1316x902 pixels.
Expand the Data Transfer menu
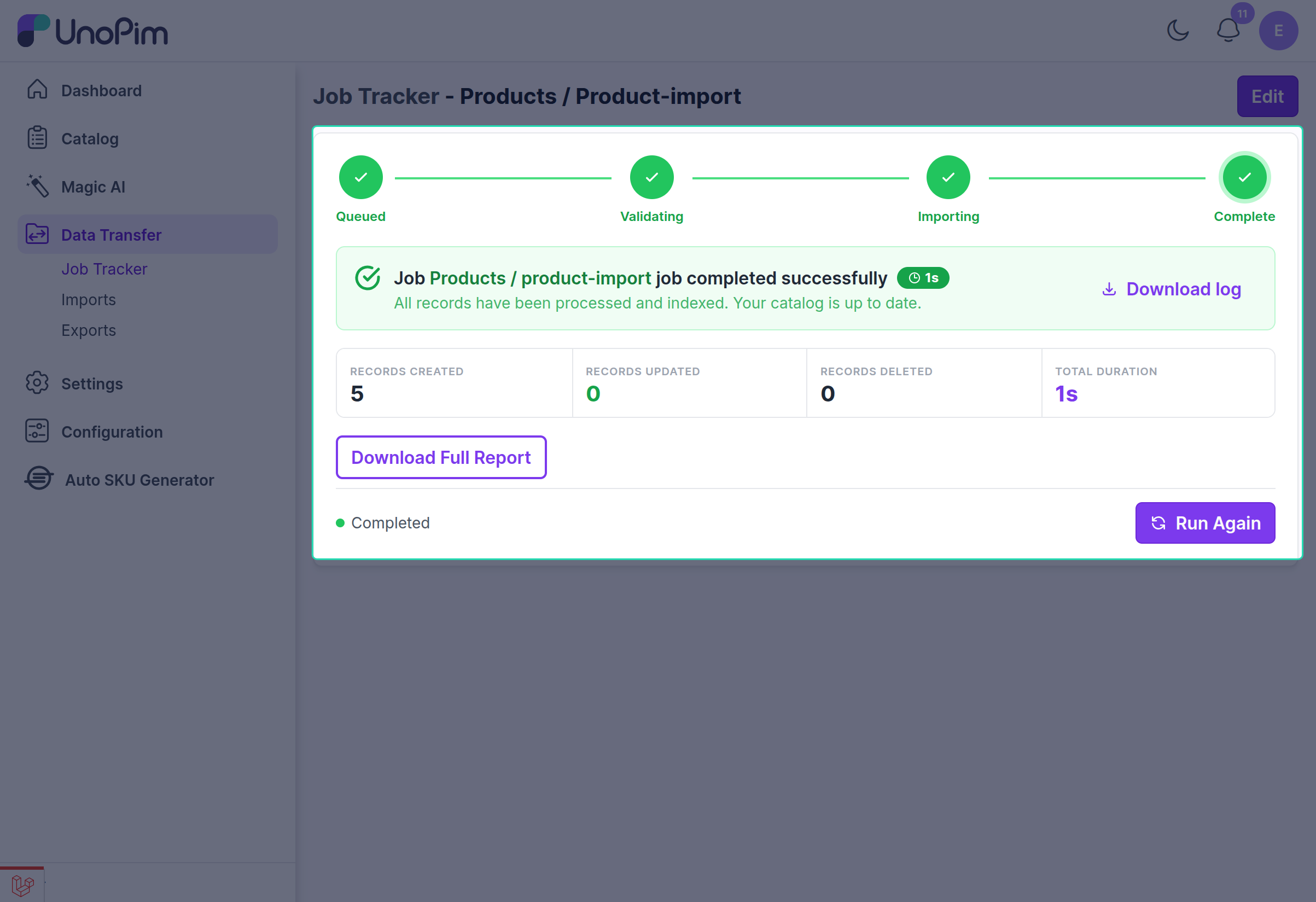[x=148, y=235]
